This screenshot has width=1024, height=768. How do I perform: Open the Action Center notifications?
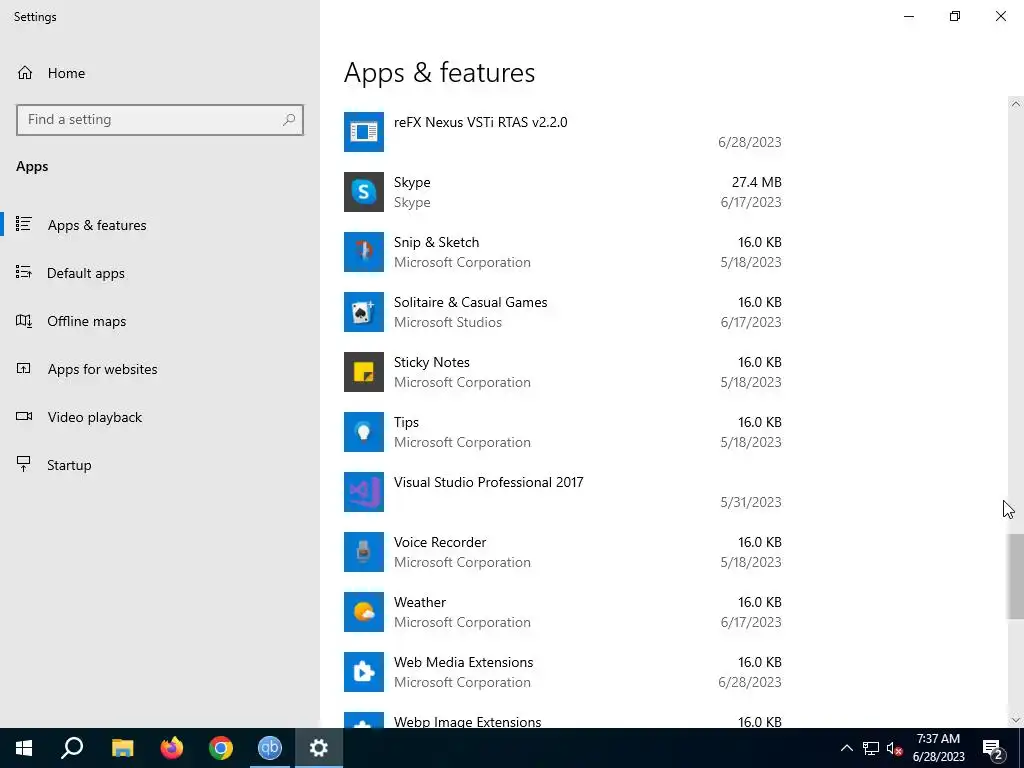pyautogui.click(x=993, y=748)
